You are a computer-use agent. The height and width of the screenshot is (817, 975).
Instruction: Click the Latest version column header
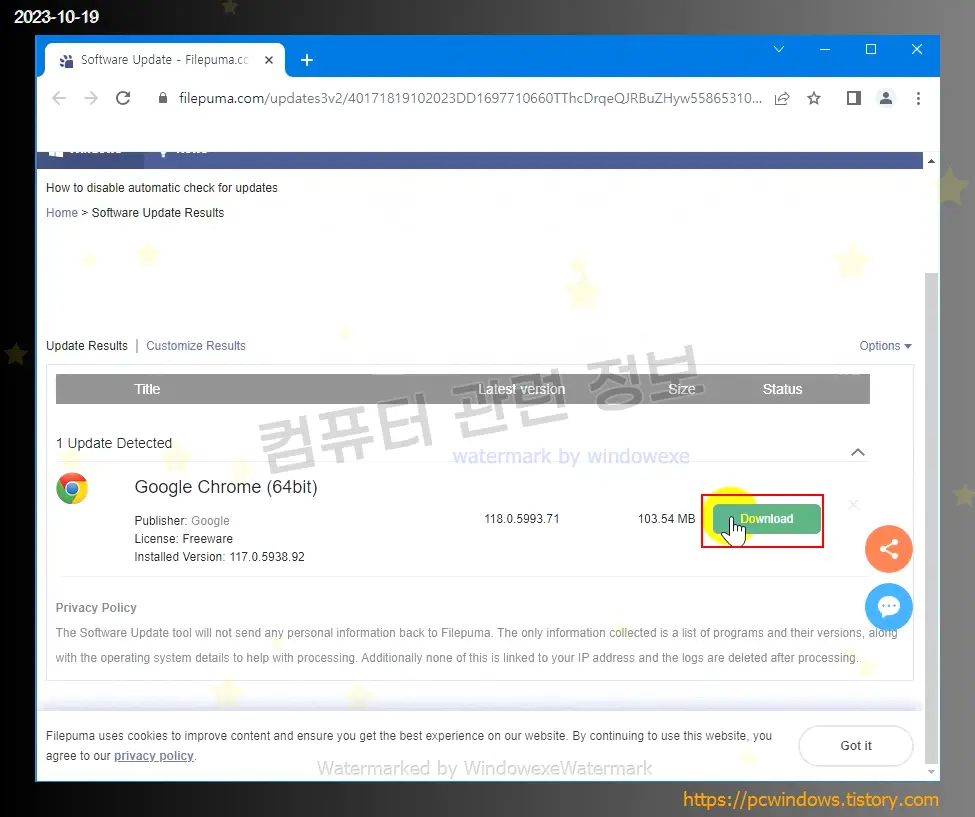pos(522,389)
